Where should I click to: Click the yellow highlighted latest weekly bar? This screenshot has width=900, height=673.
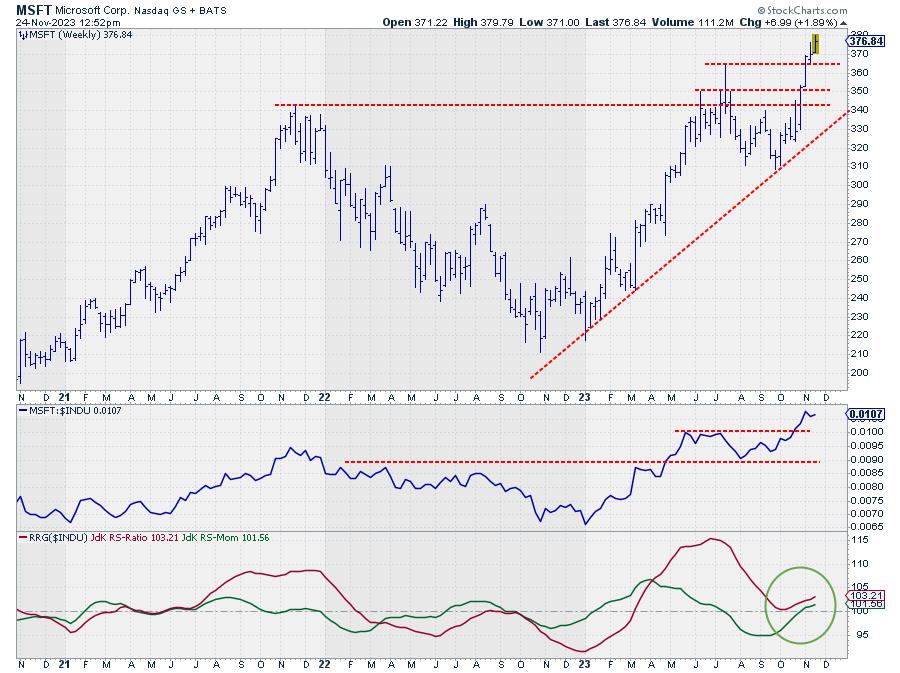816,43
